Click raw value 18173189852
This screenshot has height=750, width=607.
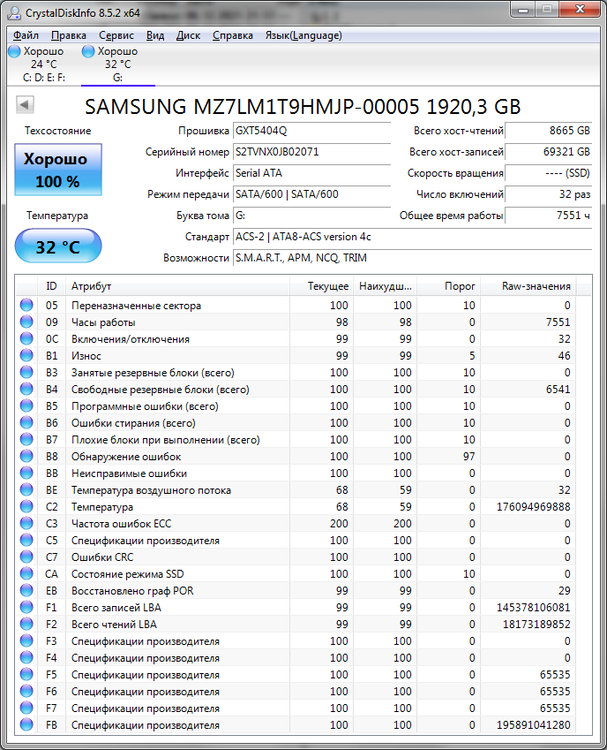pyautogui.click(x=536, y=624)
